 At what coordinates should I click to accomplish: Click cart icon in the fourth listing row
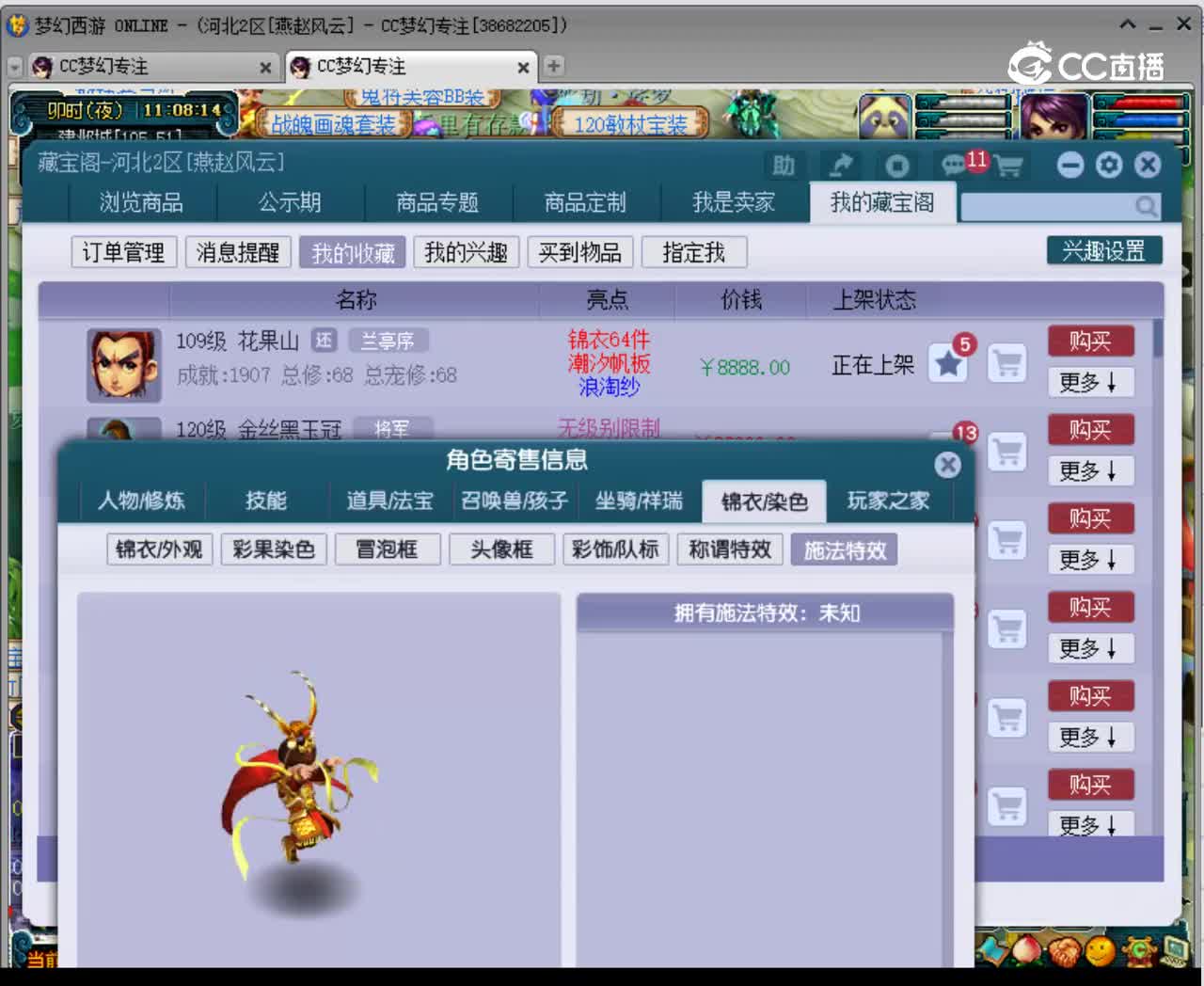point(1006,629)
